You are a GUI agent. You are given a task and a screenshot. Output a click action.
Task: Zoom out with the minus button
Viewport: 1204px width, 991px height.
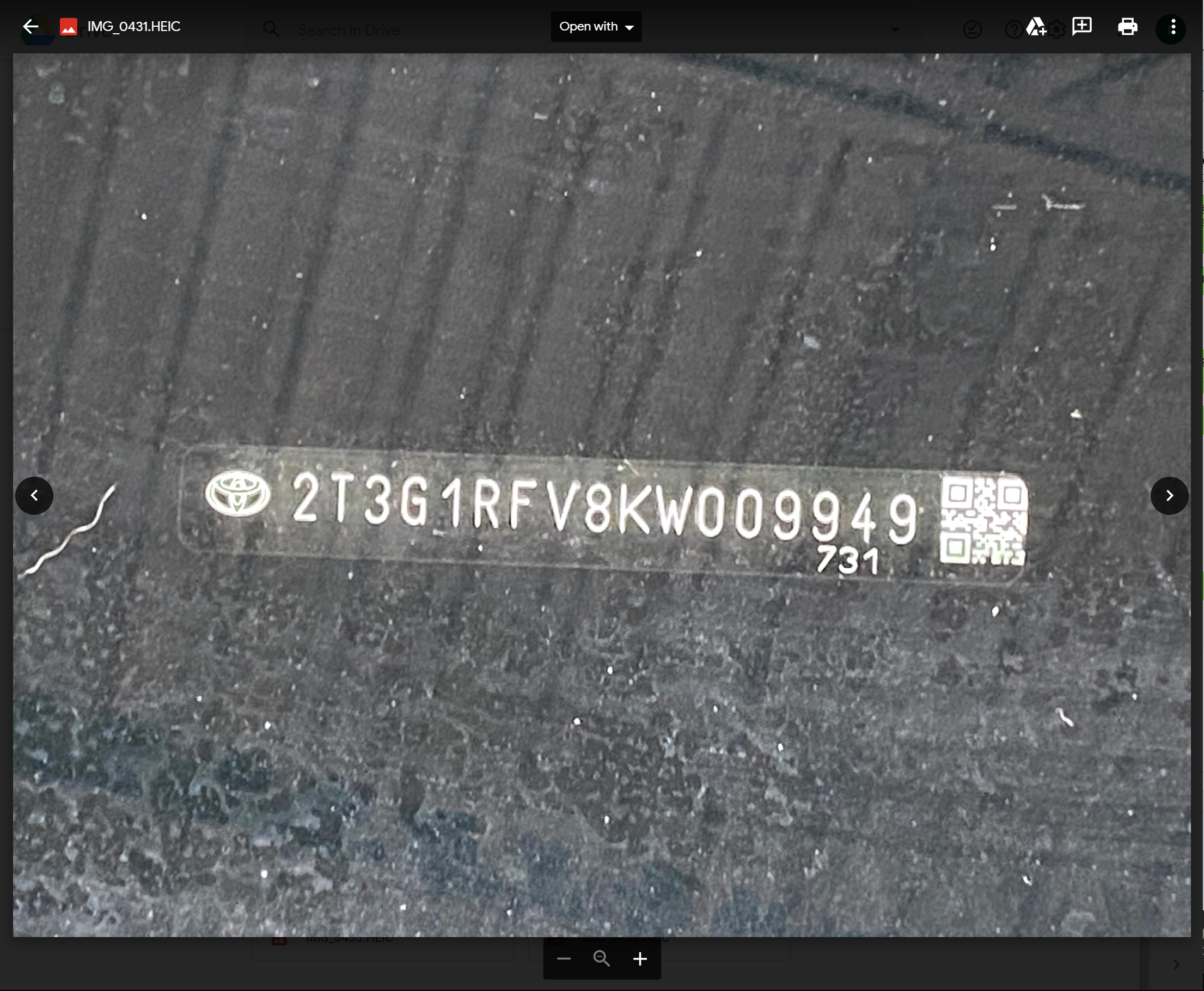[564, 958]
